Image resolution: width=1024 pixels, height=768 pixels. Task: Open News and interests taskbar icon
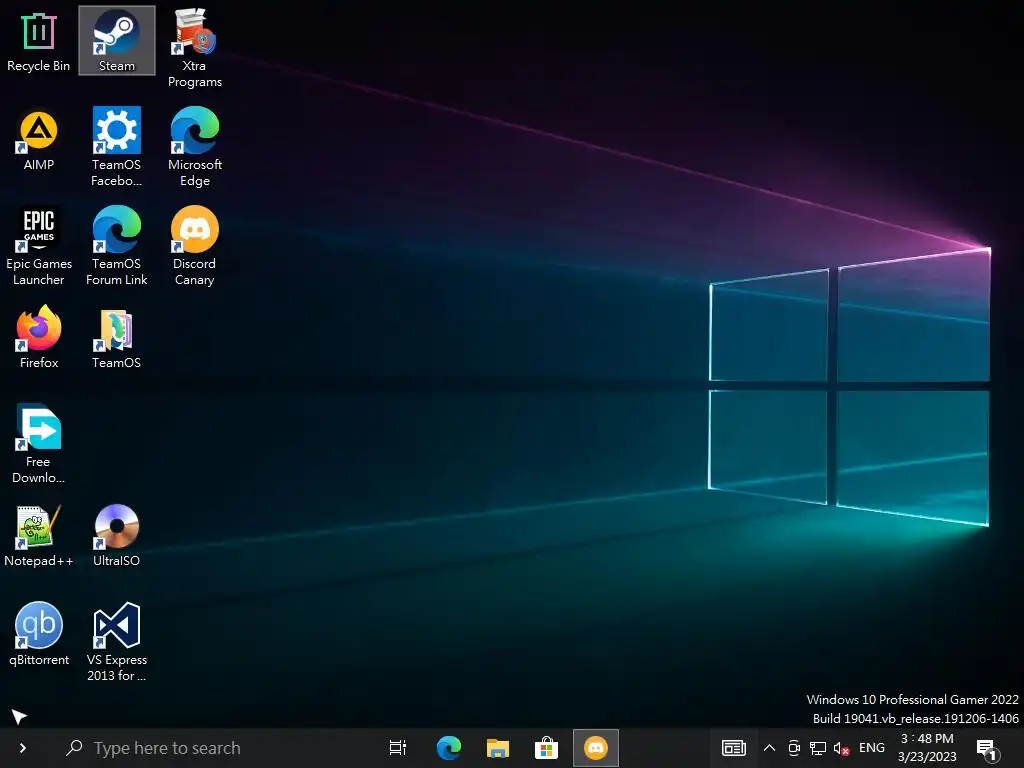(x=733, y=748)
